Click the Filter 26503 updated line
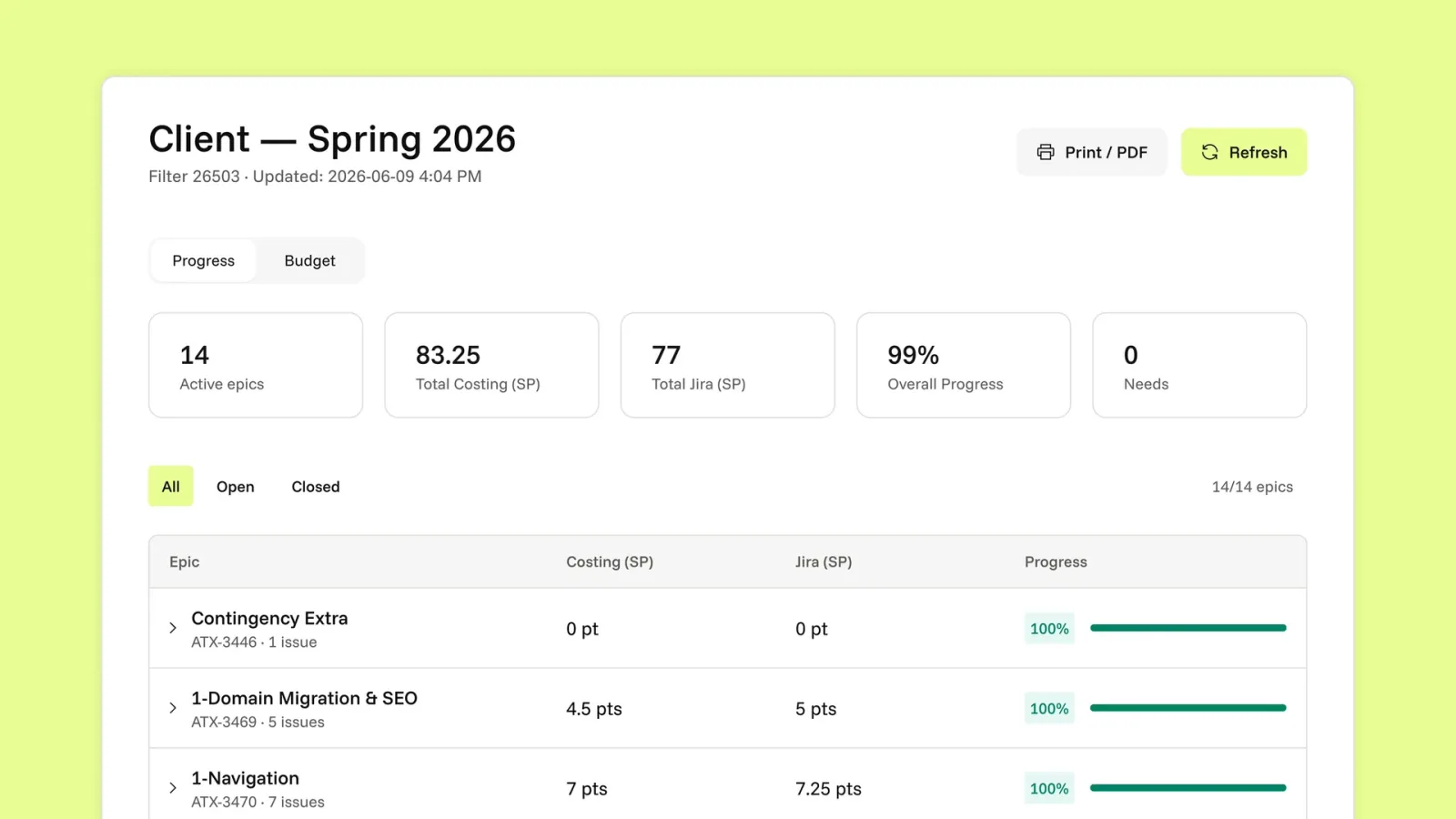This screenshot has height=819, width=1456. [x=315, y=177]
